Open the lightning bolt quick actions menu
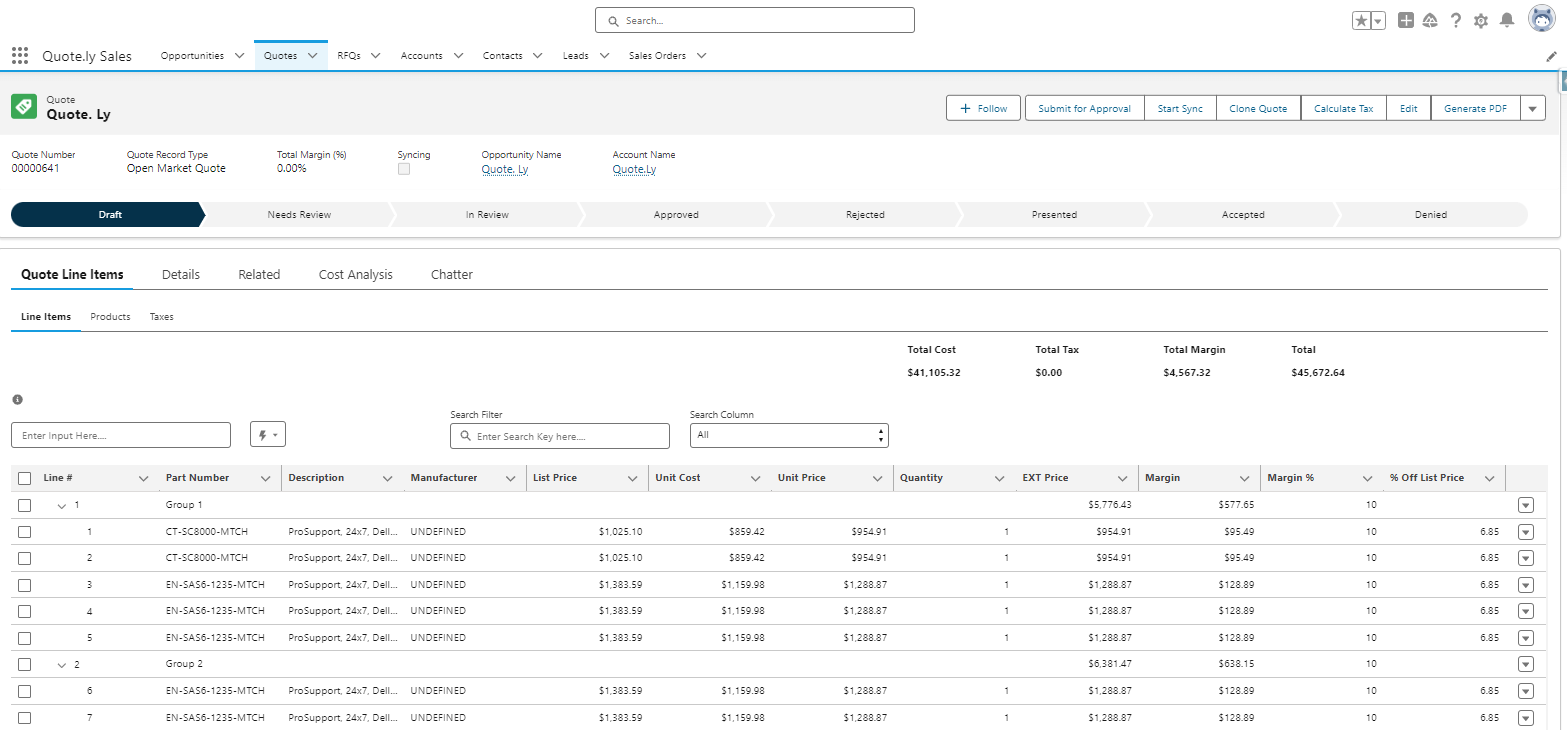 click(x=268, y=435)
